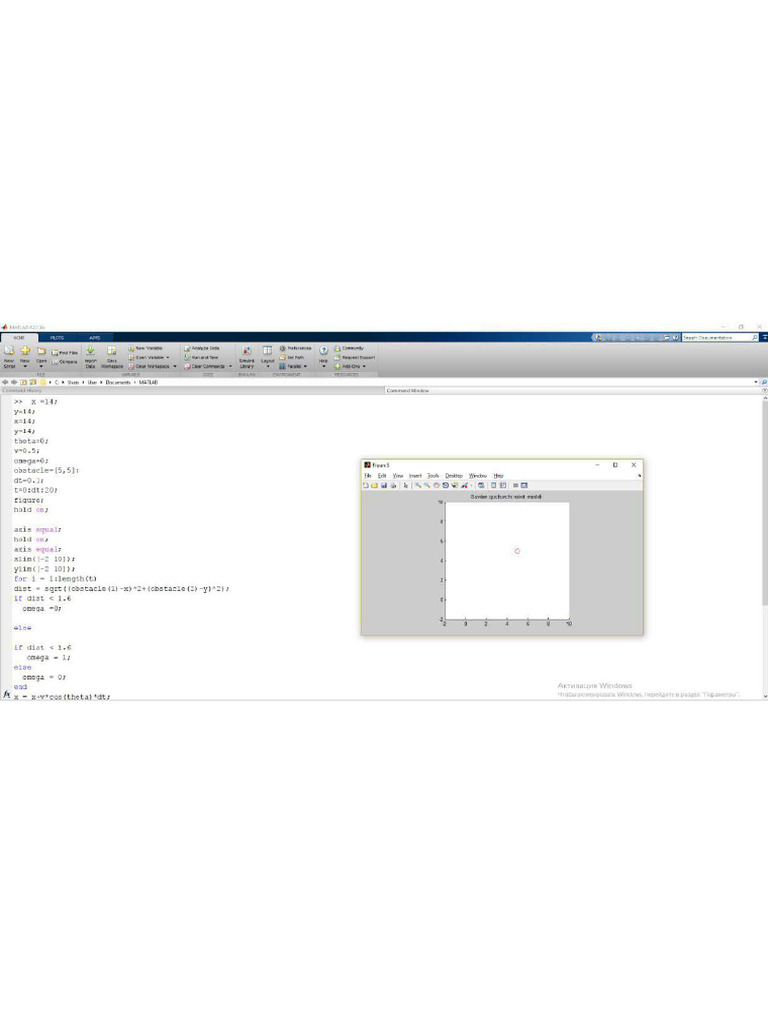Viewport: 768px width, 1024px height.
Task: Switch to the PLOTS ribbon tab
Action: point(57,338)
